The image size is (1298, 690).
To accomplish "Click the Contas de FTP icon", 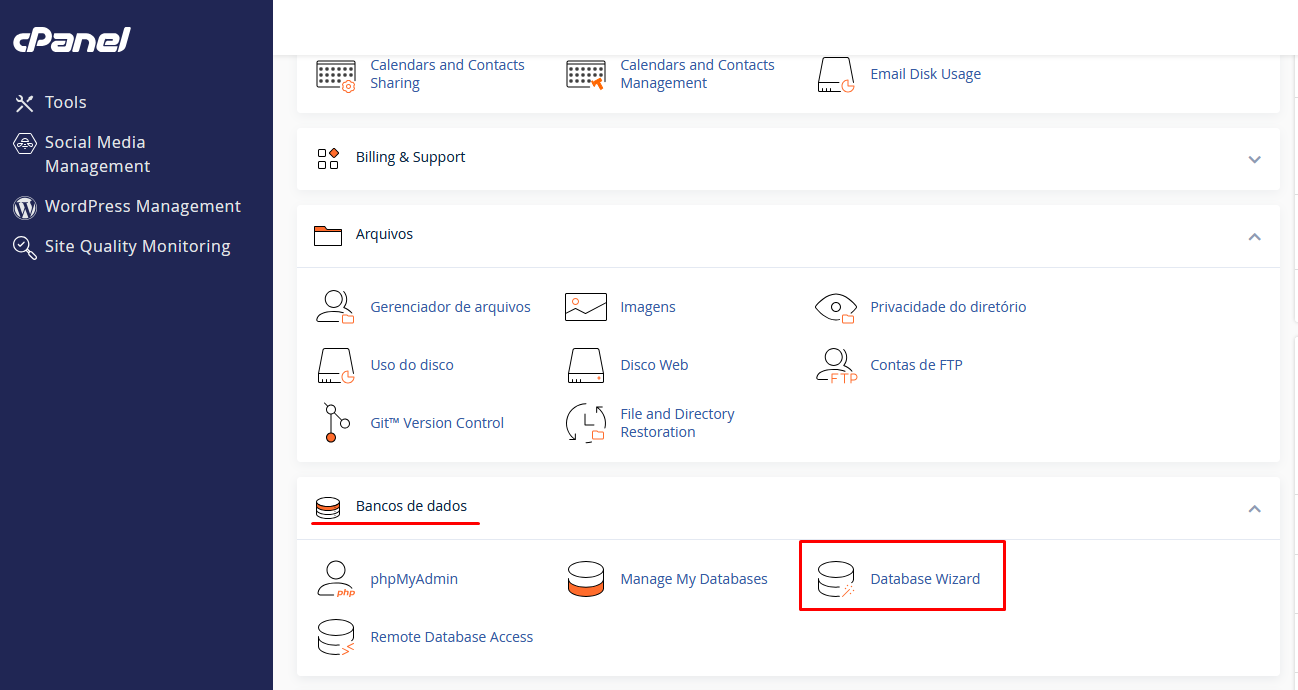I will tap(837, 366).
